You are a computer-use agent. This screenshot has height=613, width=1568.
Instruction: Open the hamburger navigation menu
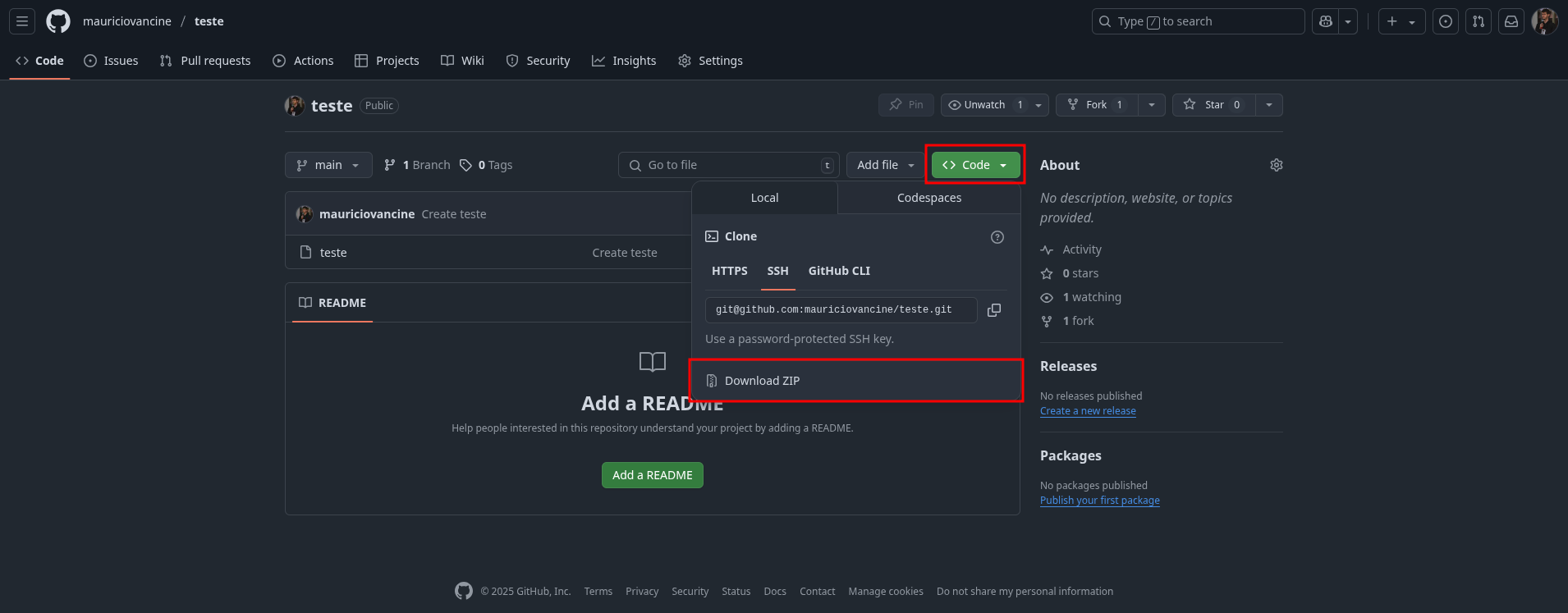point(22,21)
